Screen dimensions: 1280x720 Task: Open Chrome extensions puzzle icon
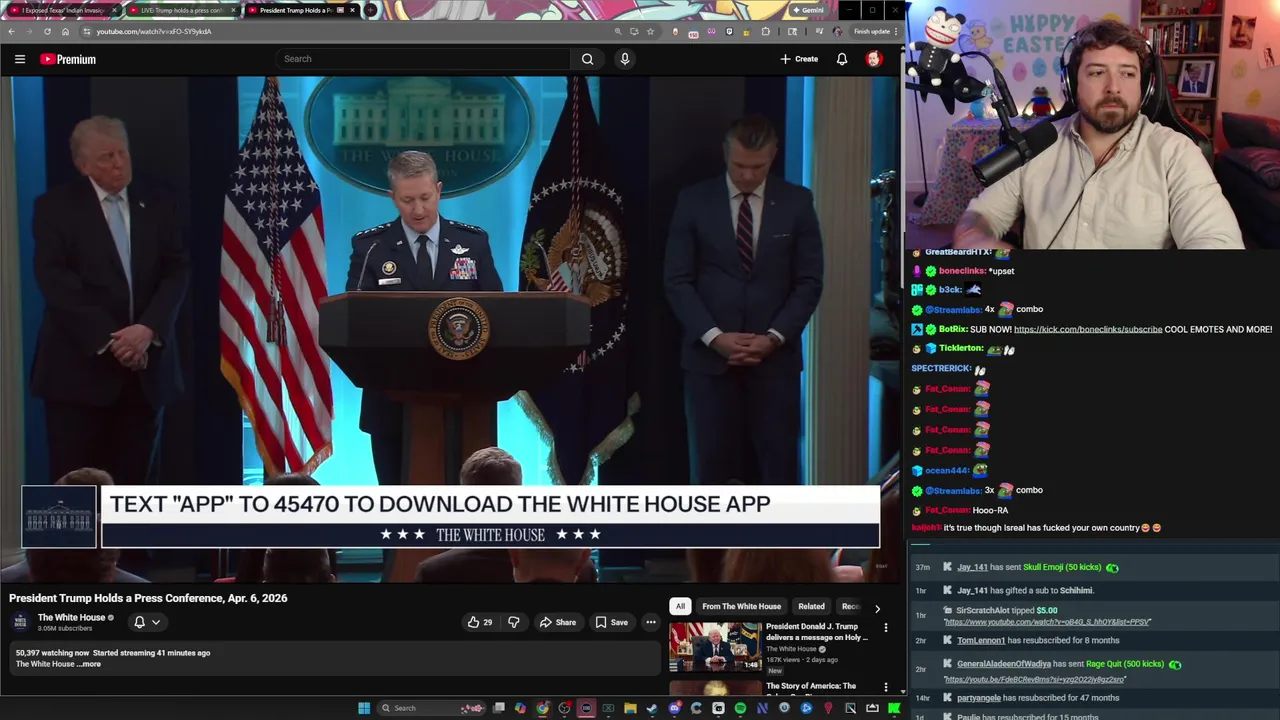click(x=766, y=31)
